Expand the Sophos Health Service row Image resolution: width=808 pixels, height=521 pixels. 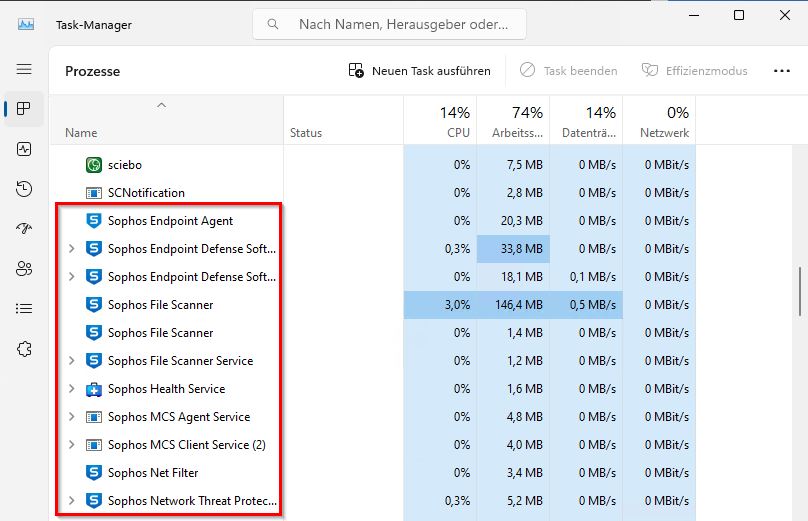click(x=71, y=389)
